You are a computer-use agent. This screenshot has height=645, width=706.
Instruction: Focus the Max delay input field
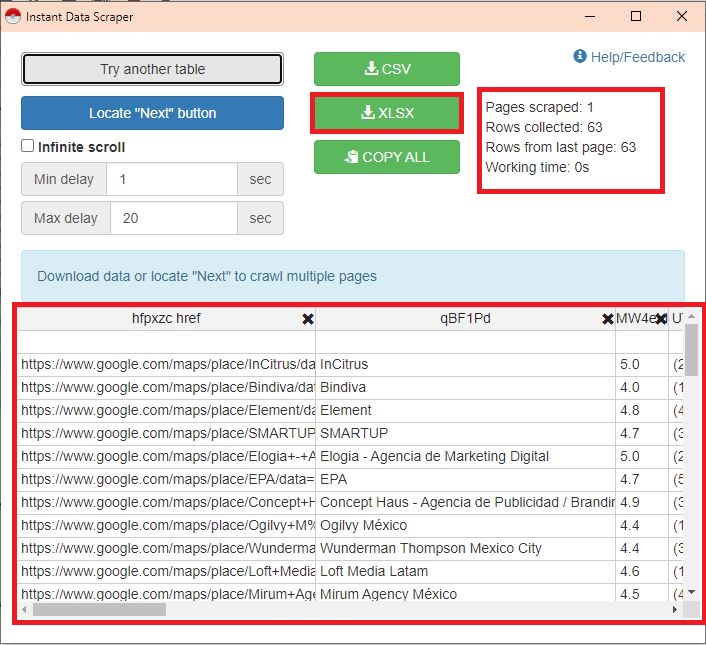pyautogui.click(x=173, y=218)
